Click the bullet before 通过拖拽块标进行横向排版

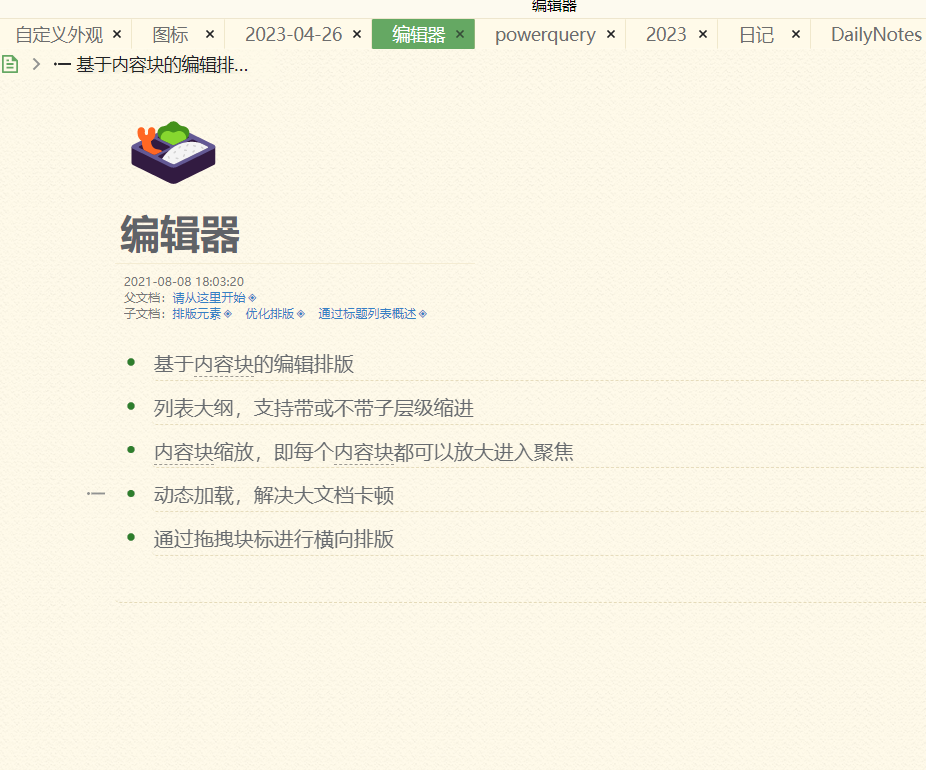[131, 538]
